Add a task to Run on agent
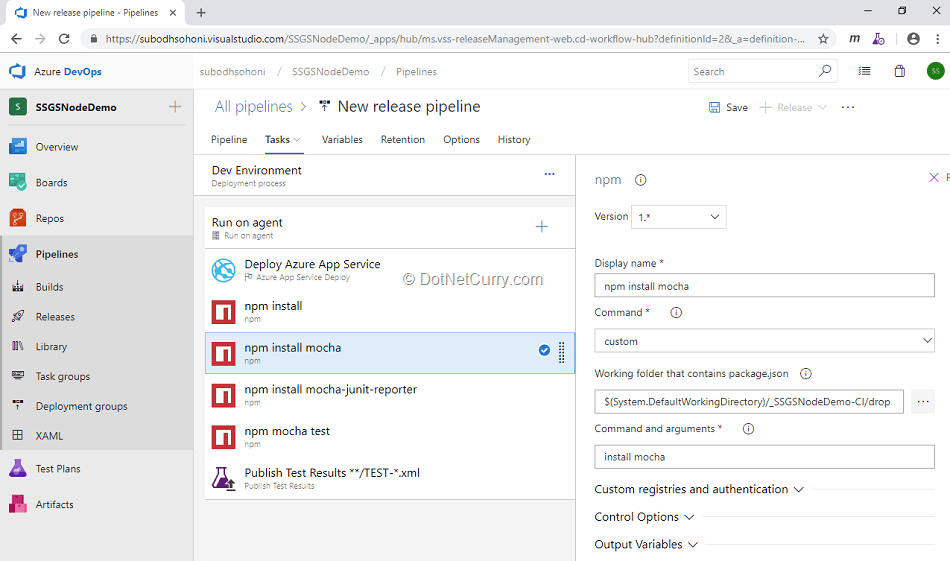Viewport: 950px width, 561px height. coord(542,227)
